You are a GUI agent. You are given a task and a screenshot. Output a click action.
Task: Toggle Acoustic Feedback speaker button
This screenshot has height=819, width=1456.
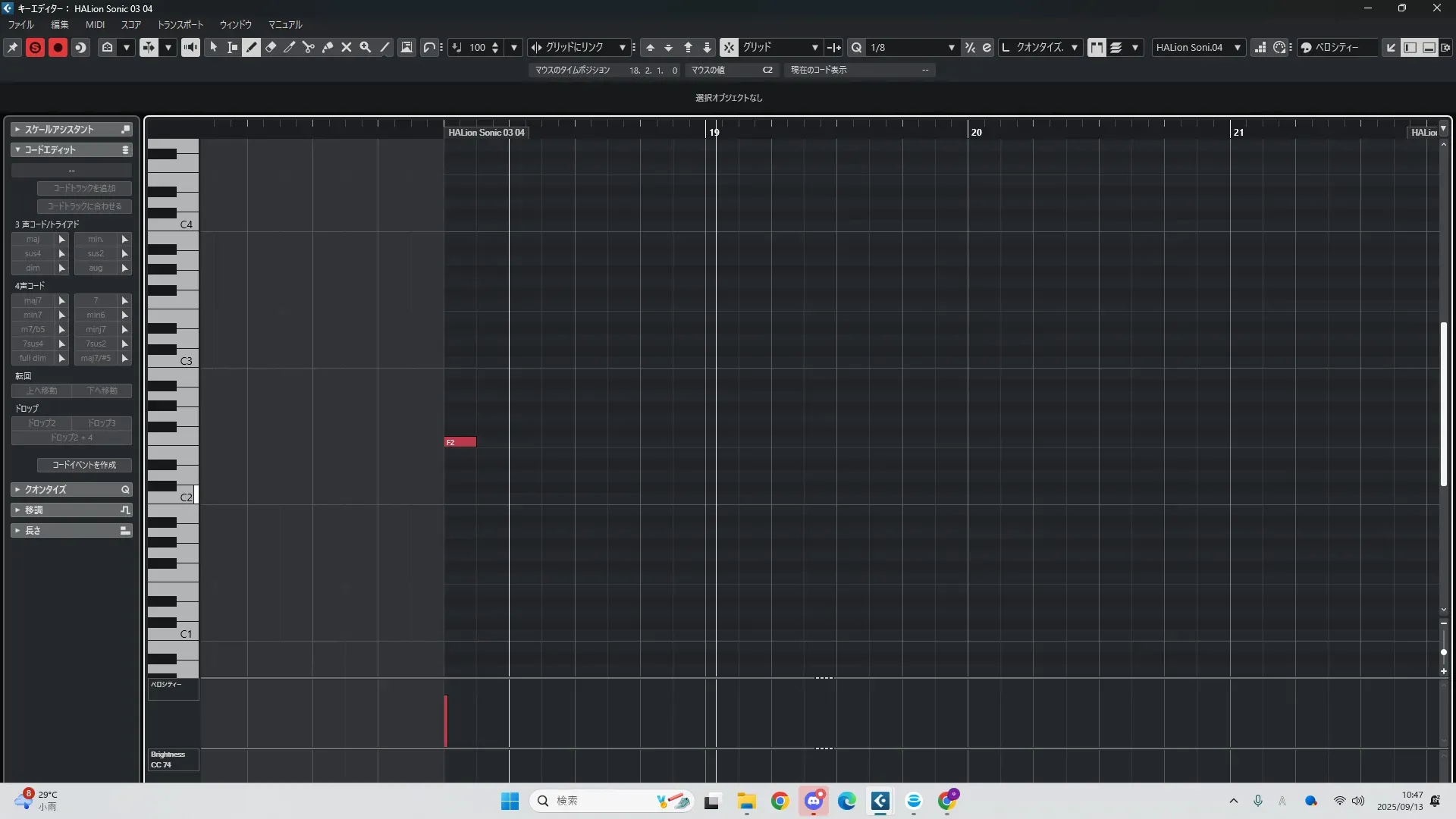pyautogui.click(x=190, y=47)
